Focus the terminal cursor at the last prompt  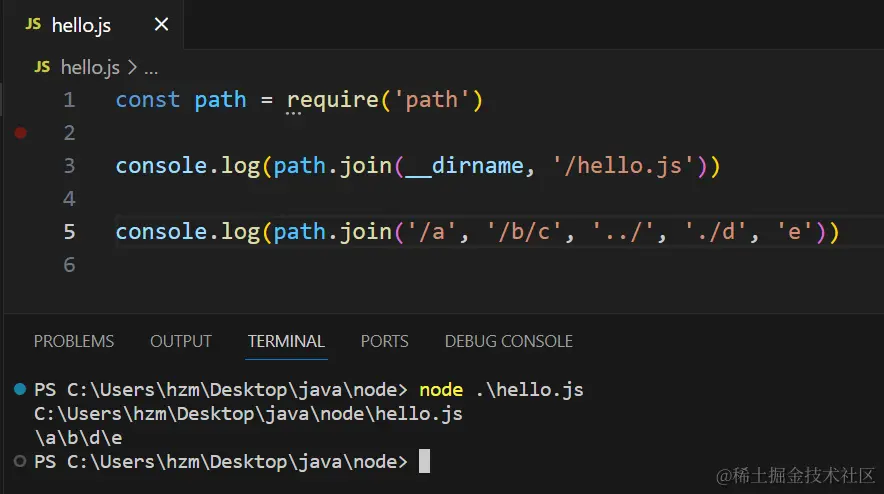point(425,461)
